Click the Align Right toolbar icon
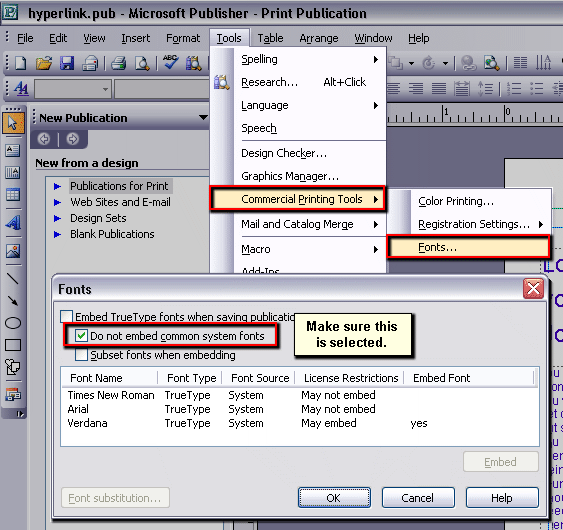Image resolution: width=563 pixels, height=530 pixels. coord(416,88)
